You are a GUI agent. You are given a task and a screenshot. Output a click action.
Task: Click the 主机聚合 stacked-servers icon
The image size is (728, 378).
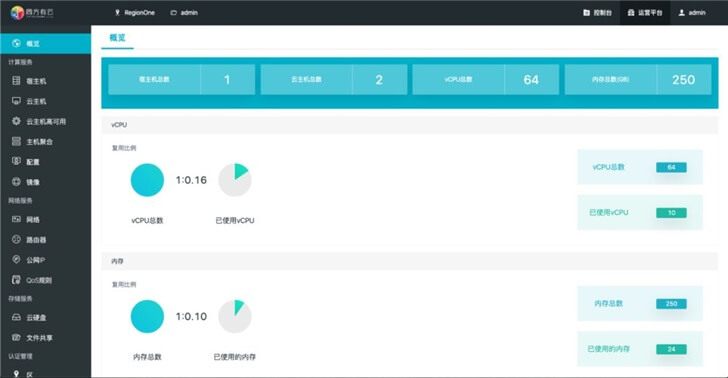pos(16,141)
